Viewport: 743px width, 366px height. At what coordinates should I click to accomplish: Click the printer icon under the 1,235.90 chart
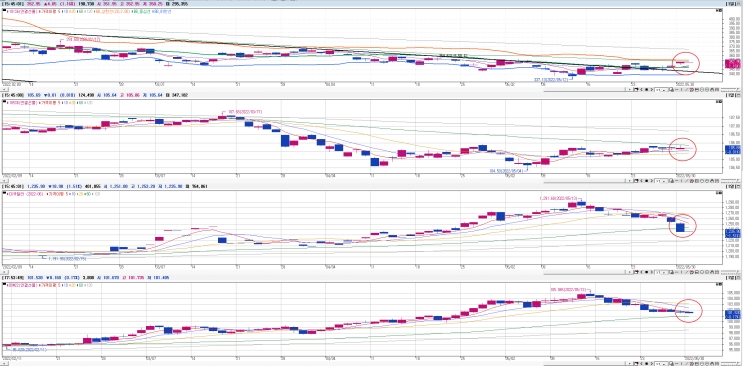[x=712, y=273]
